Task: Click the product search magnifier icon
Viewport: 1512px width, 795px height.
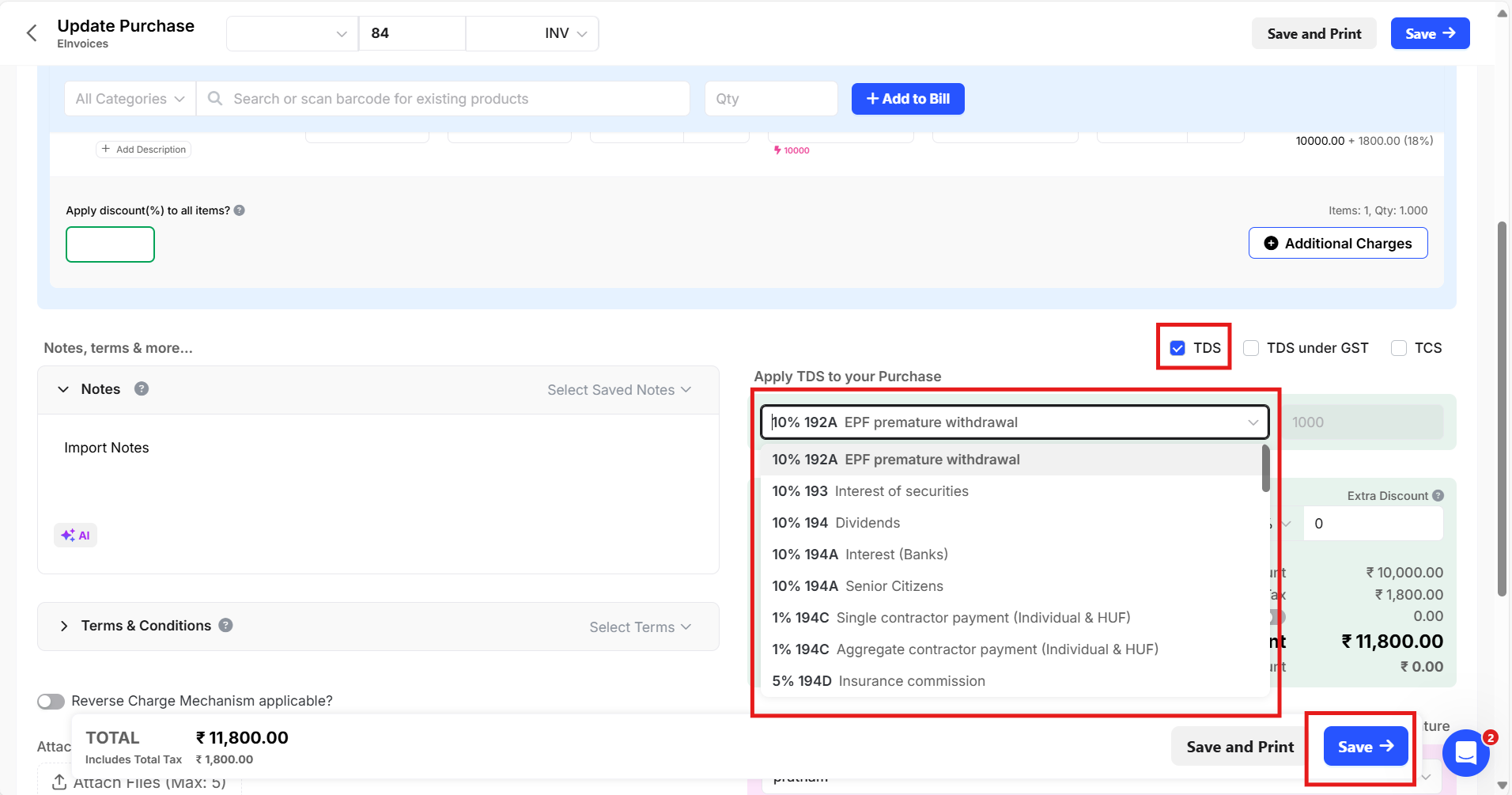Action: click(214, 99)
